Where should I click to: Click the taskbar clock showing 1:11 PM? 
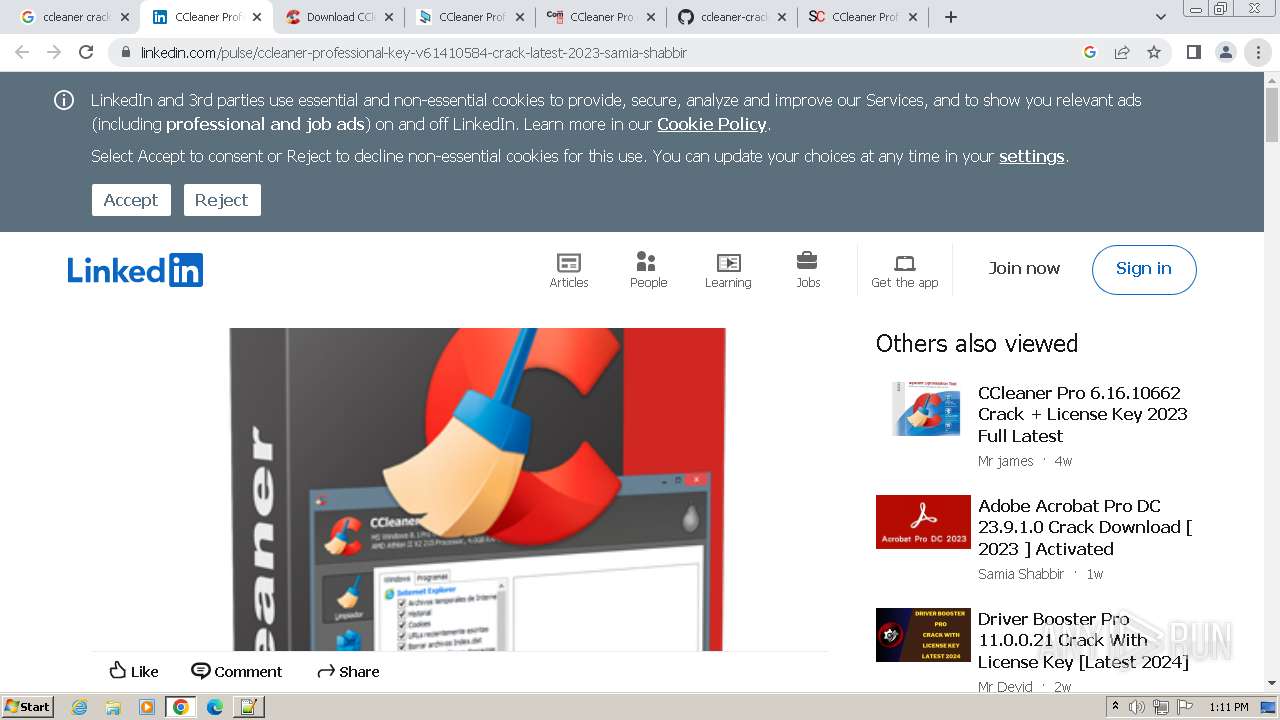(1228, 707)
